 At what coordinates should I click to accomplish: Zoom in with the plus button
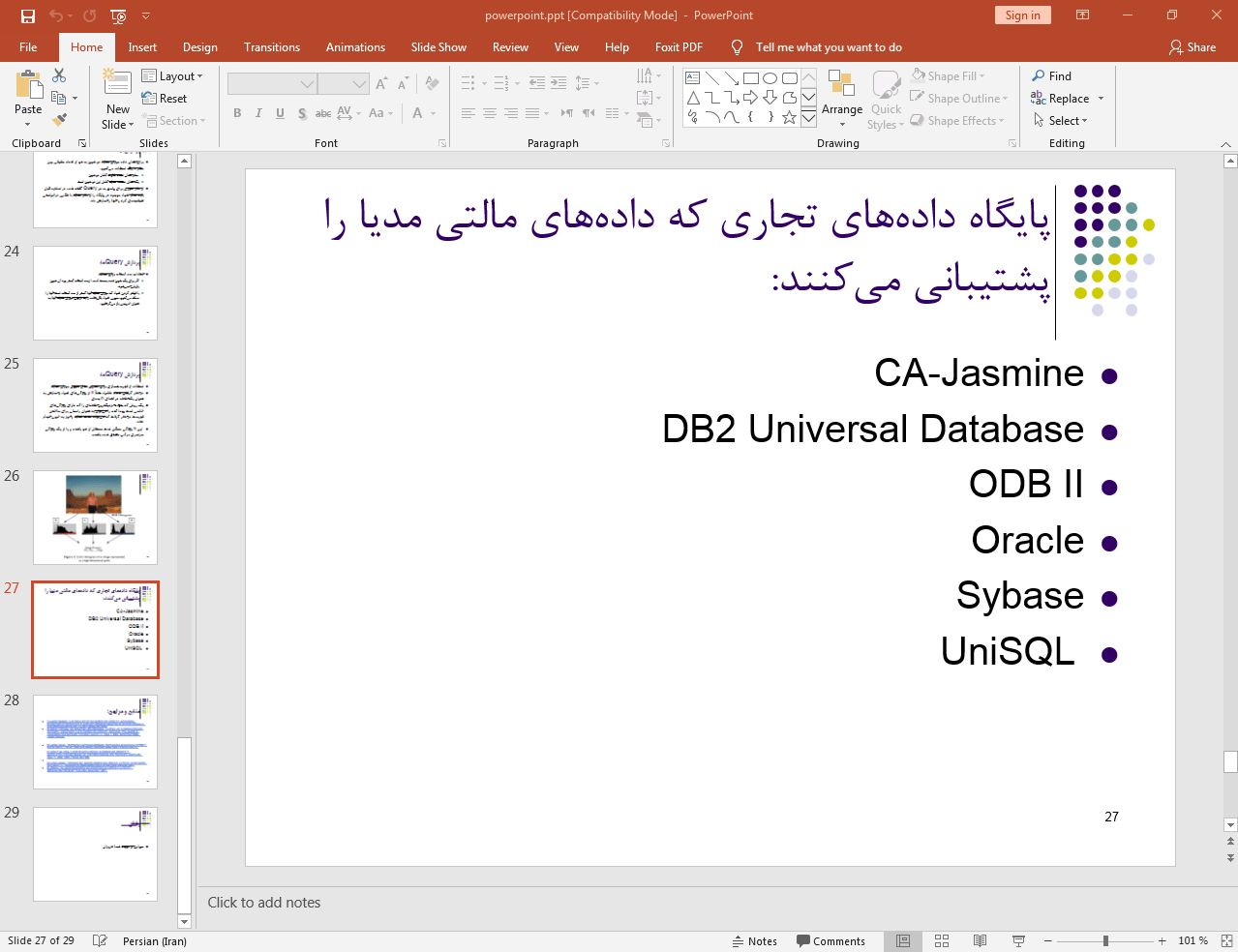1163,940
